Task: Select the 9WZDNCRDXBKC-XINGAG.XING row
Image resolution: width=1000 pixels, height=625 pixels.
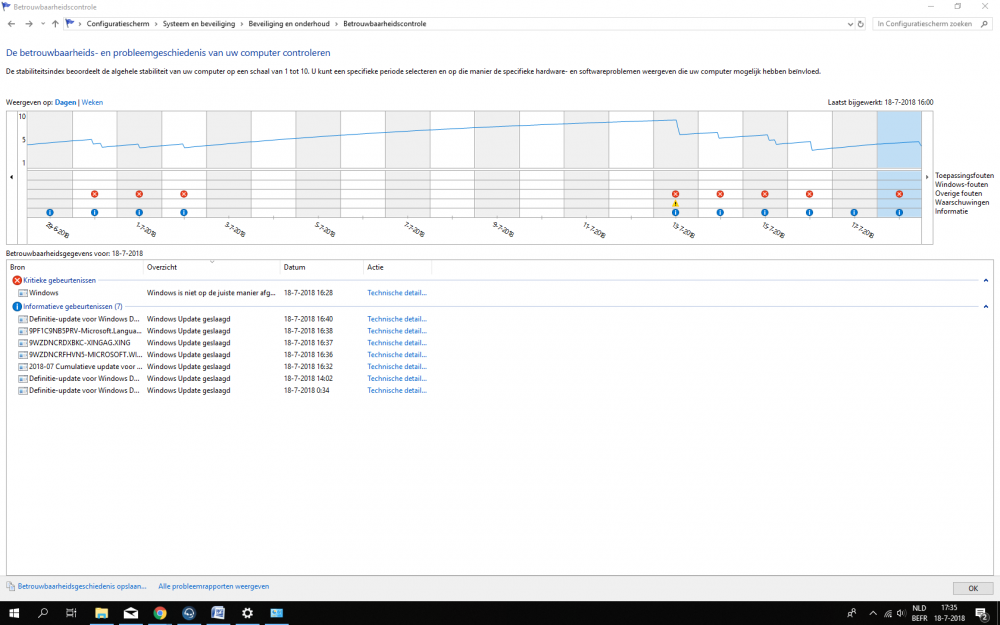Action: 223,342
